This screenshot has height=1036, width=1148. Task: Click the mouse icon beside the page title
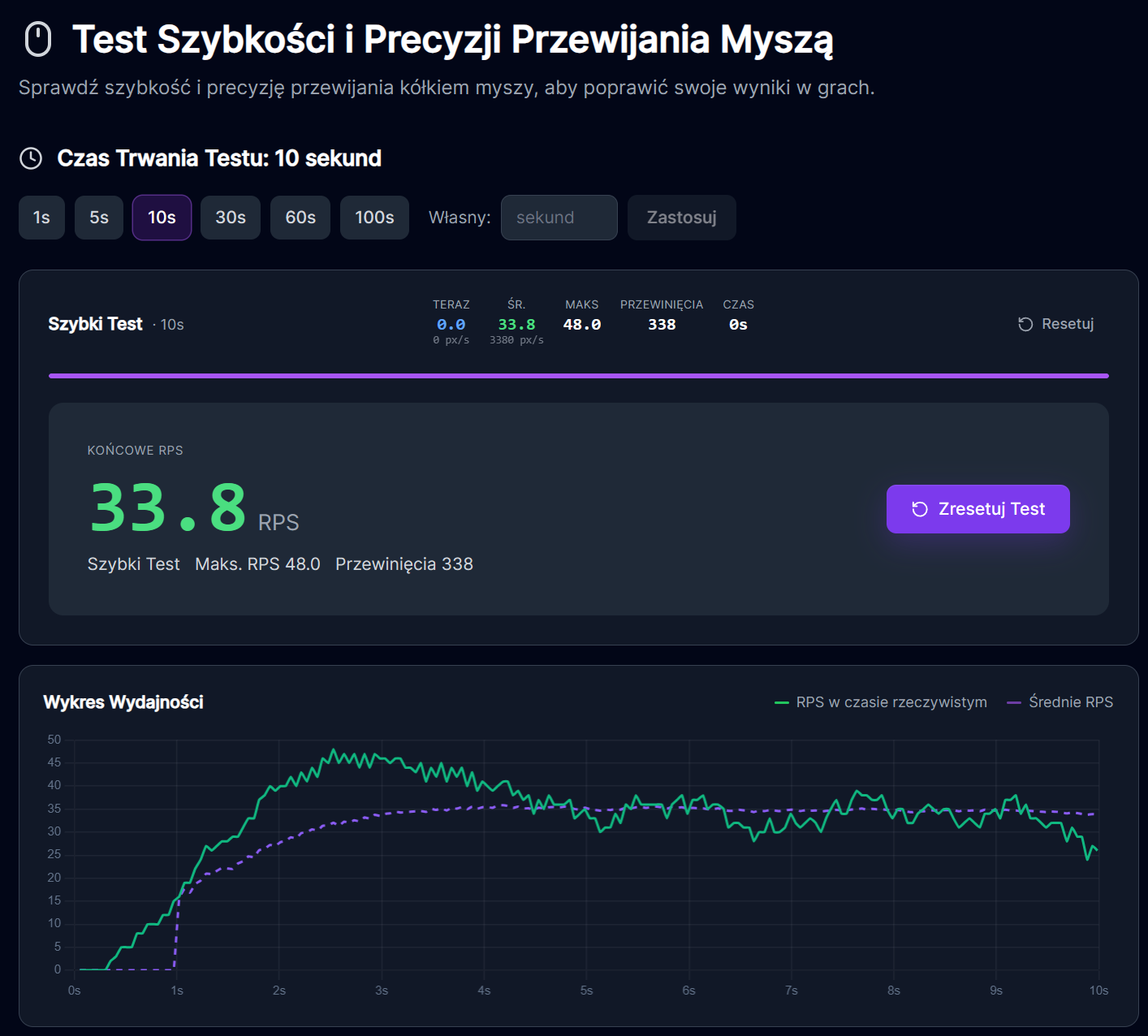click(x=38, y=40)
